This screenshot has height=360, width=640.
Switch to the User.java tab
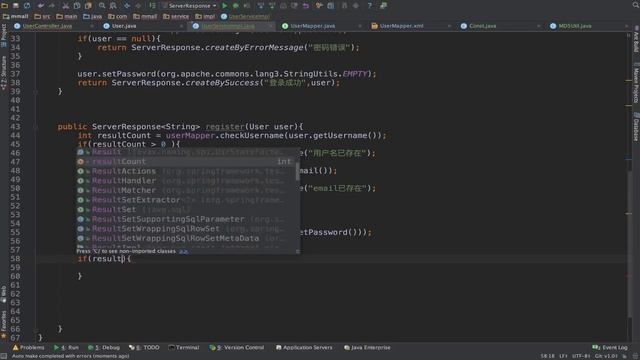coord(124,26)
